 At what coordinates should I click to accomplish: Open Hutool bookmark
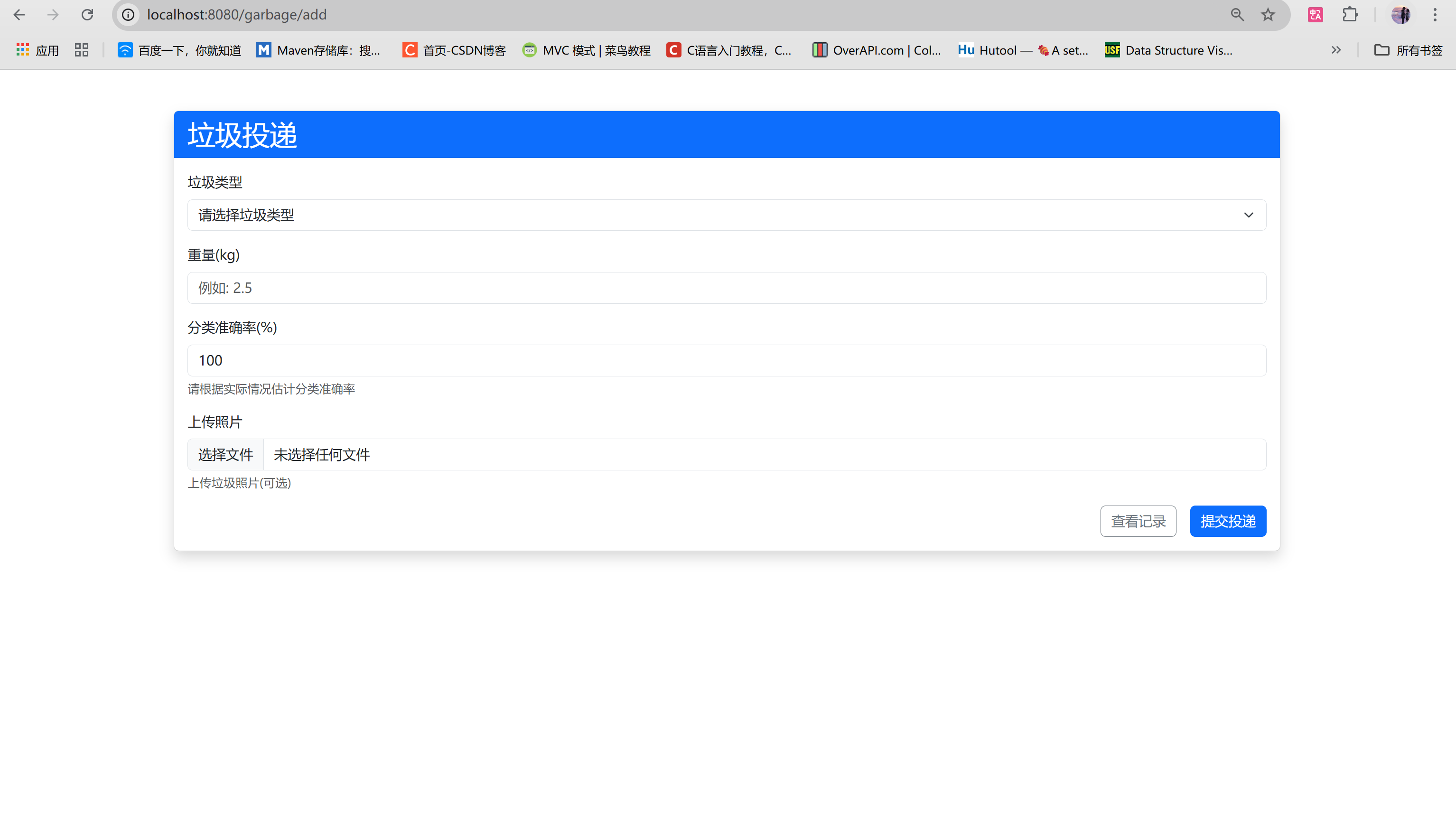pyautogui.click(x=1023, y=50)
